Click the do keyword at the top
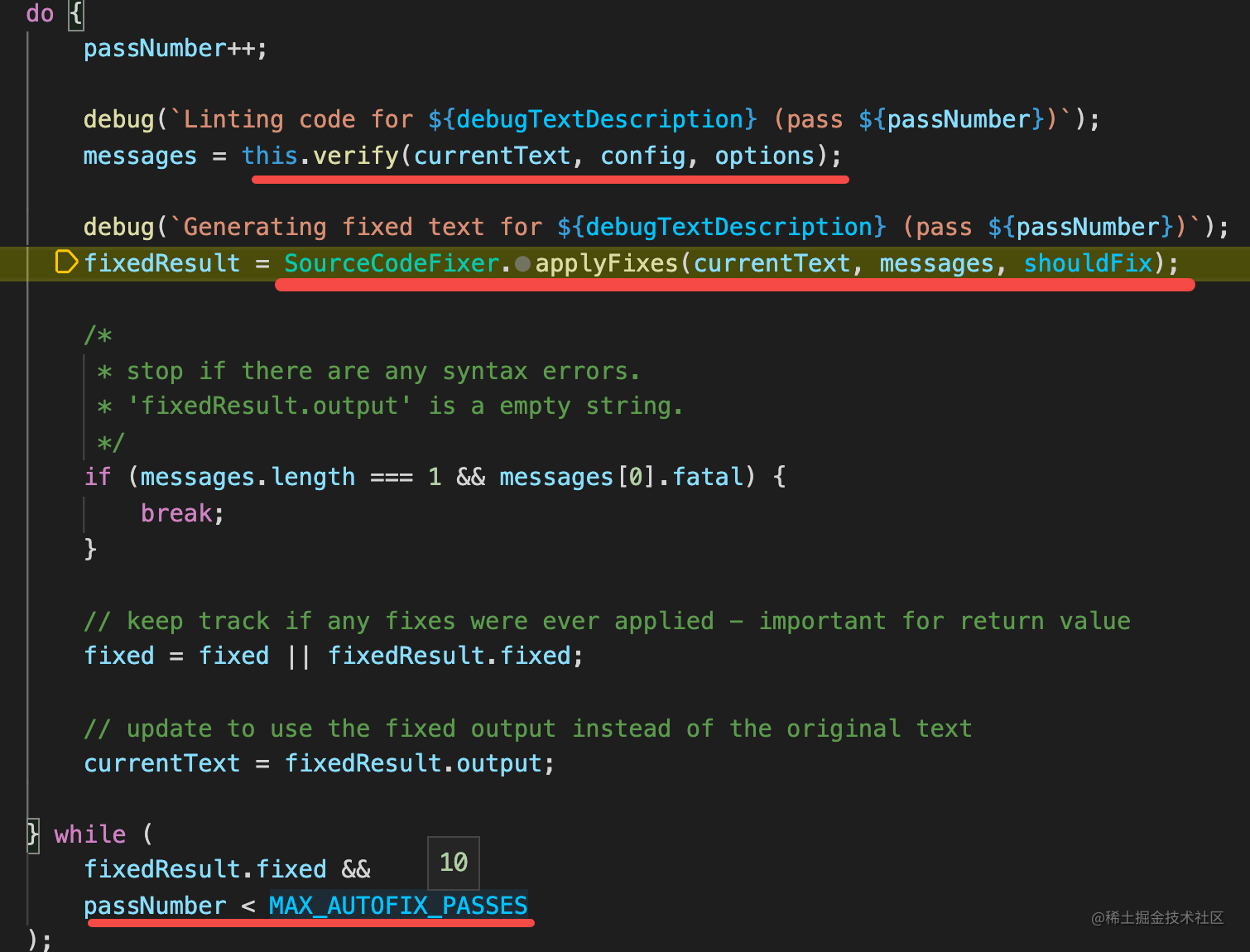 coord(40,13)
